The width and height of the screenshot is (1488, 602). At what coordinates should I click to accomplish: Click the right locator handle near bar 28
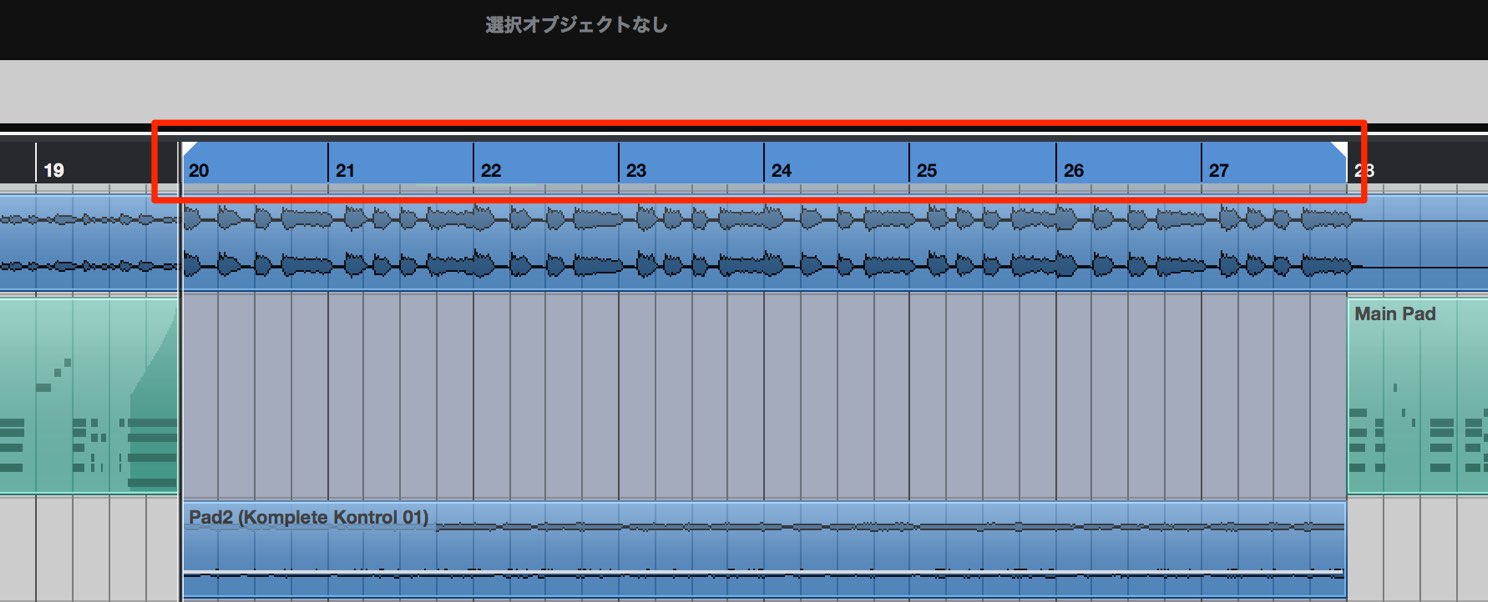(1339, 149)
